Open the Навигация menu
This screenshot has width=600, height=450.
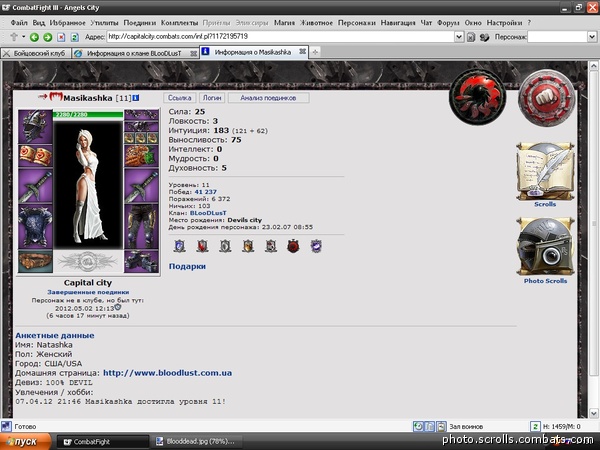pyautogui.click(x=398, y=23)
